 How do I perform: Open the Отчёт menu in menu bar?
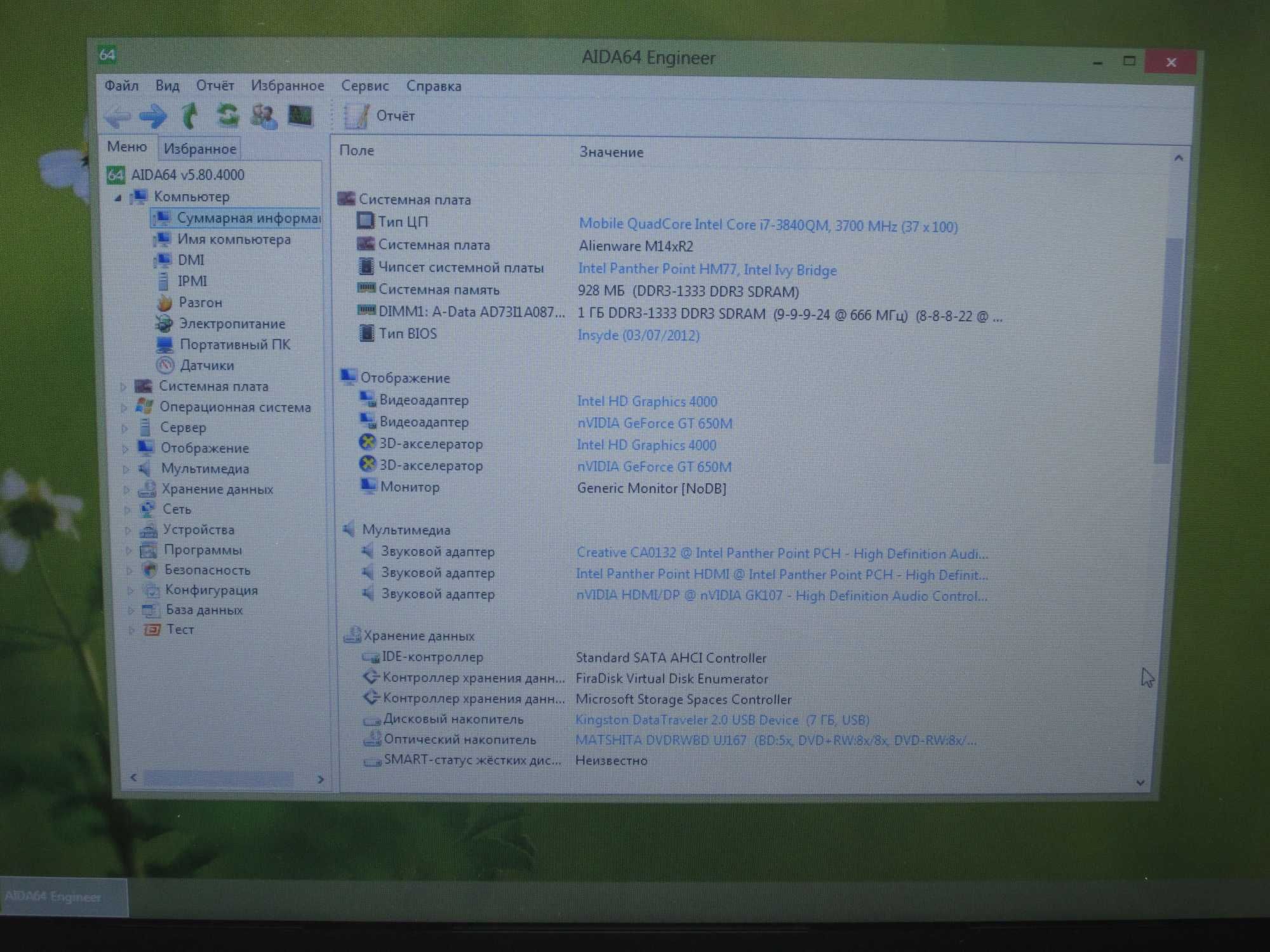pyautogui.click(x=215, y=86)
